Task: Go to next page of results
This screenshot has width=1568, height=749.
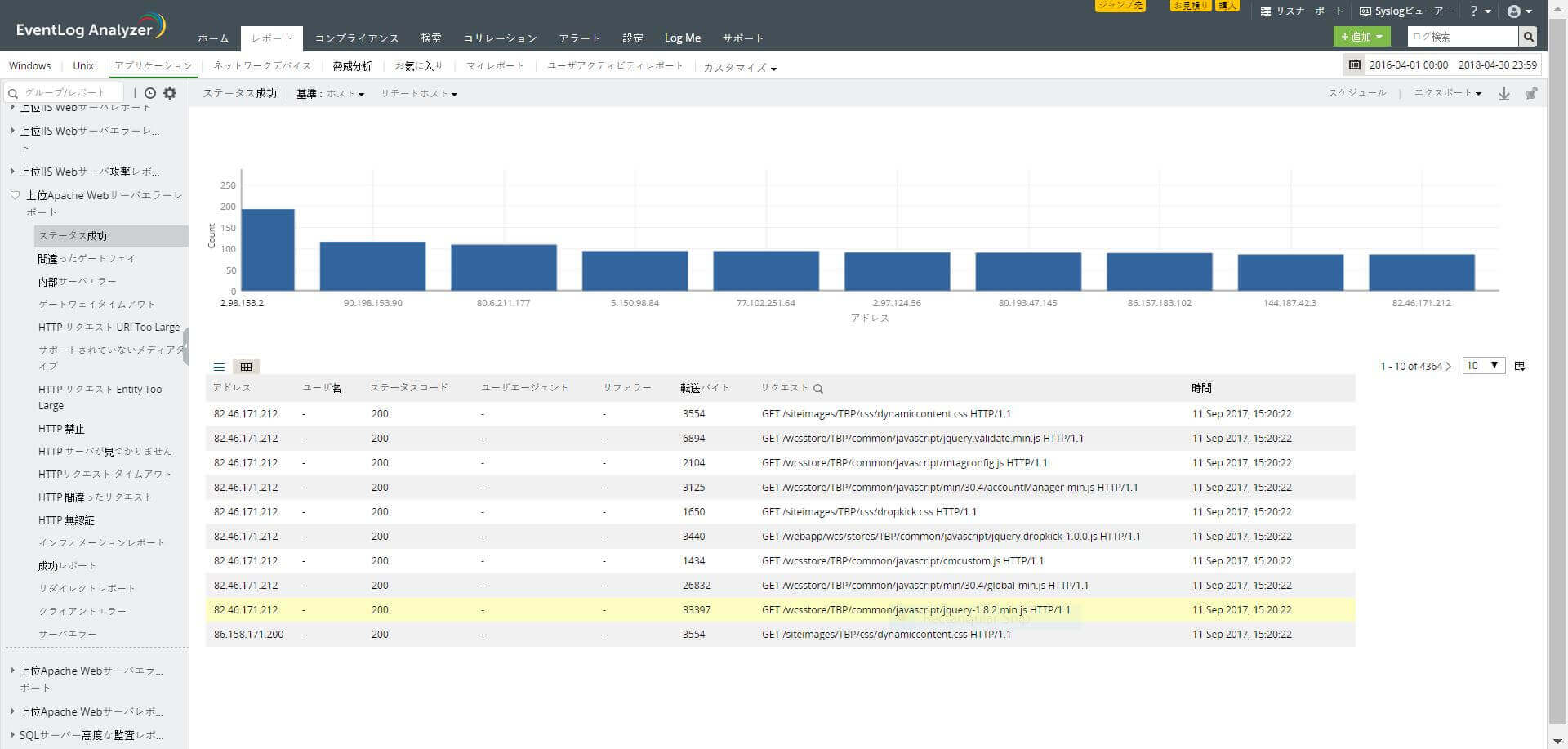Action: point(1449,366)
